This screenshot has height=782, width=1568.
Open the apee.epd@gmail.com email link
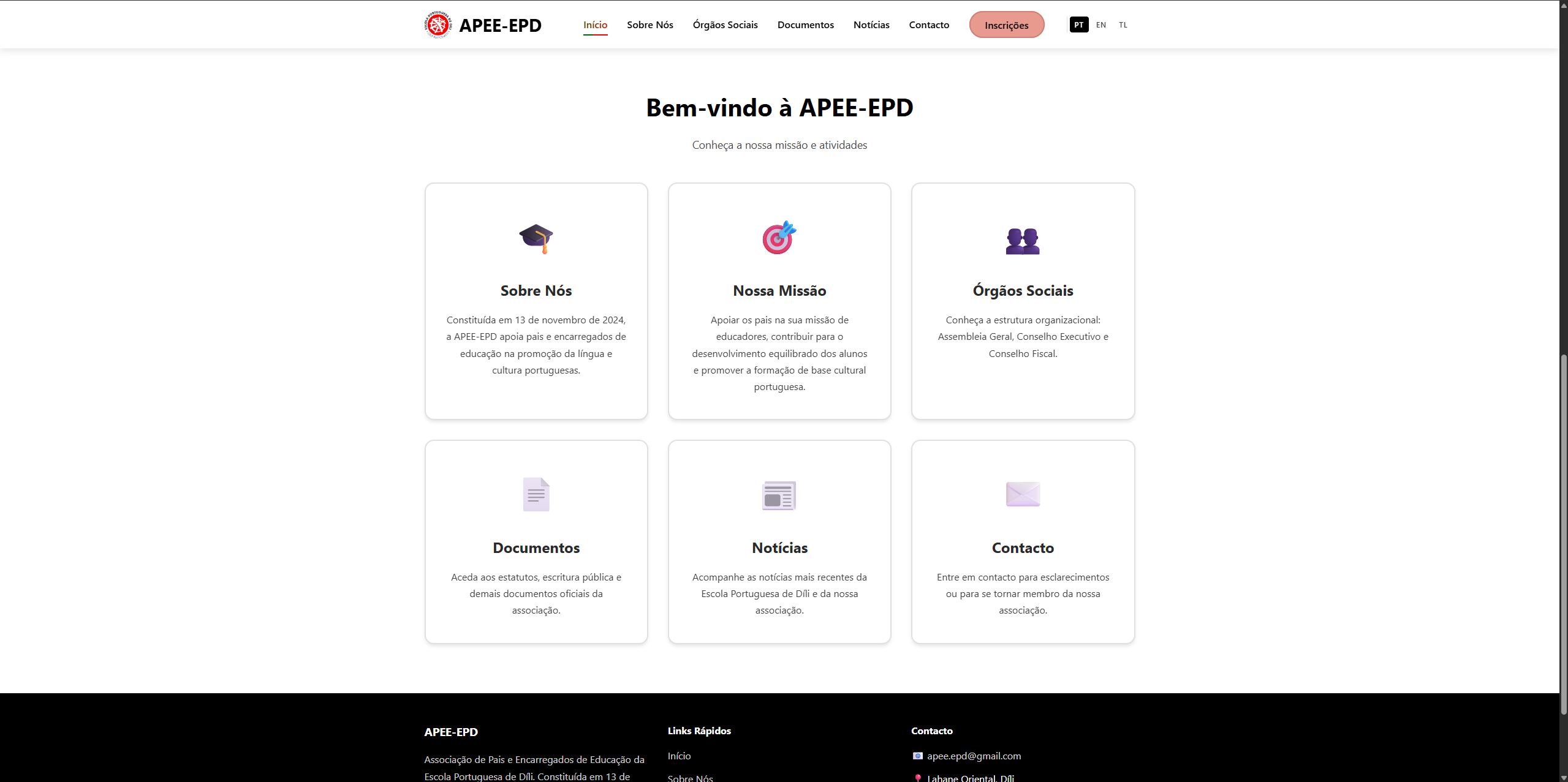974,756
